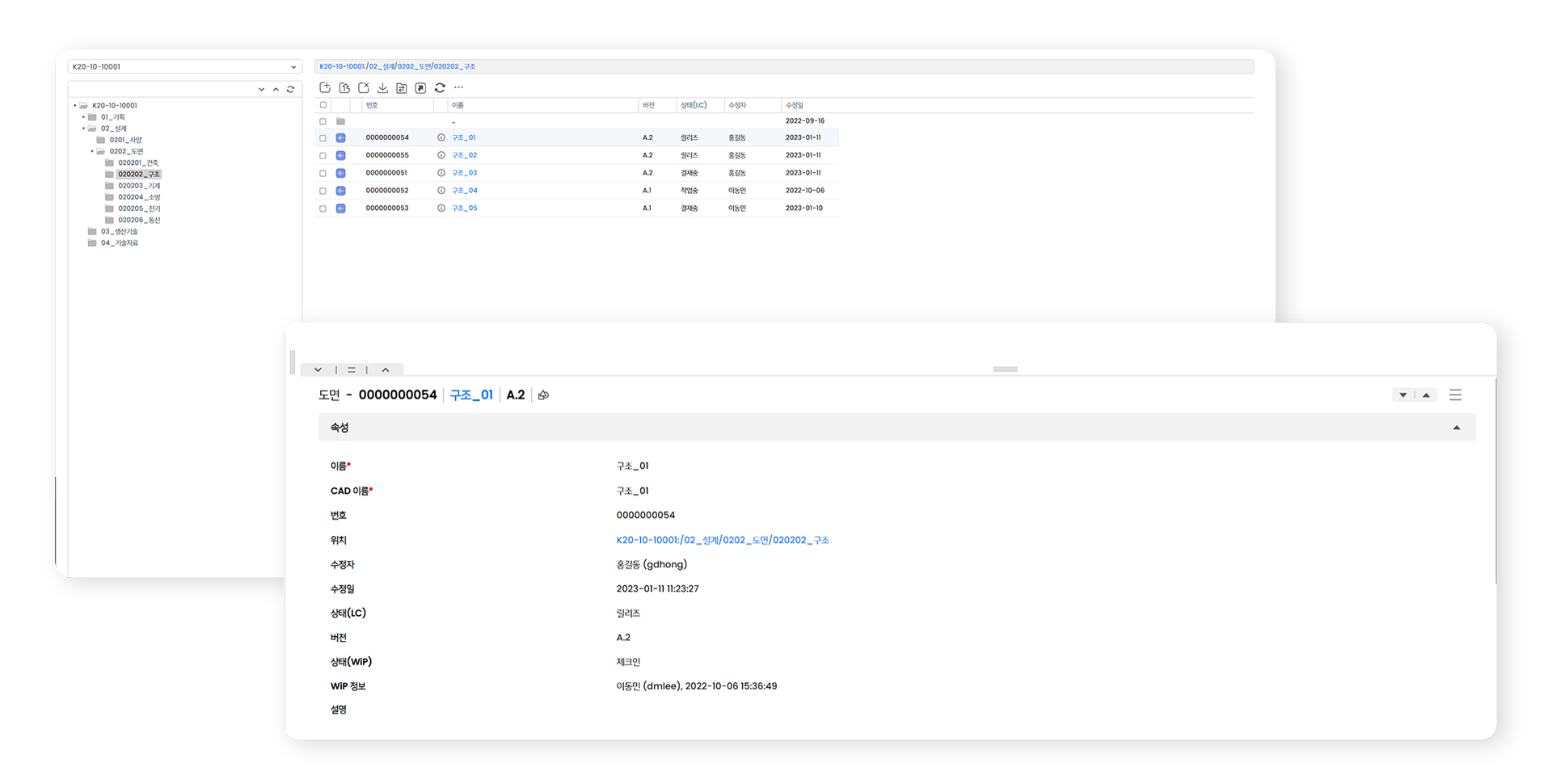Open the 구조_02 drawing link
Screen dimensions: 1552x784
(x=464, y=155)
